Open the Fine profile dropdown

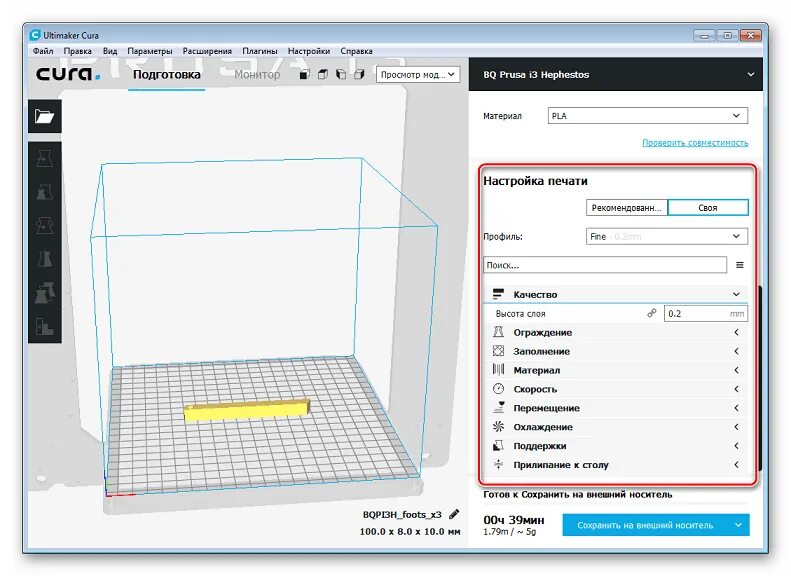pos(666,237)
